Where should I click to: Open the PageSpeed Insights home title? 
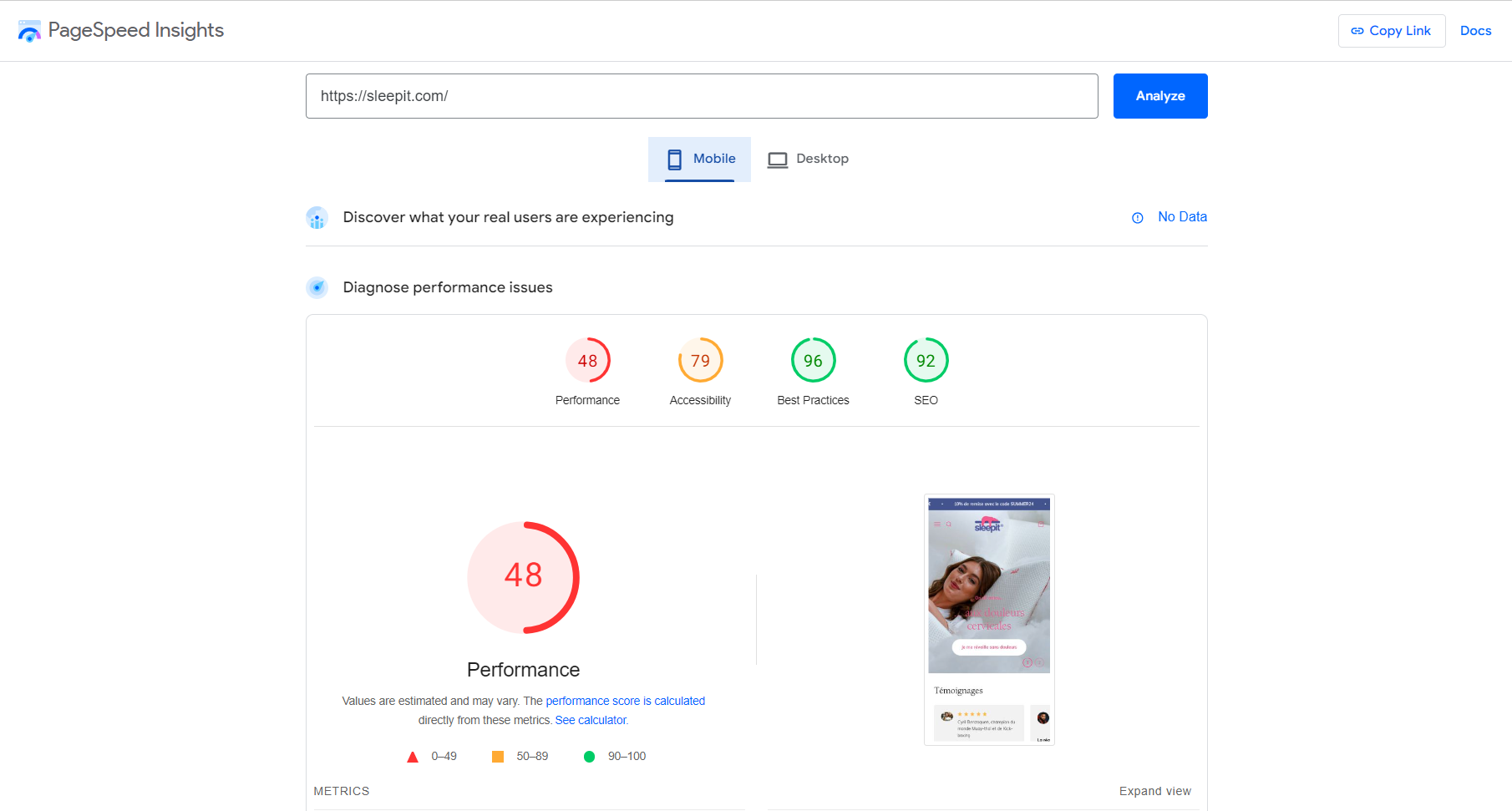(x=136, y=30)
